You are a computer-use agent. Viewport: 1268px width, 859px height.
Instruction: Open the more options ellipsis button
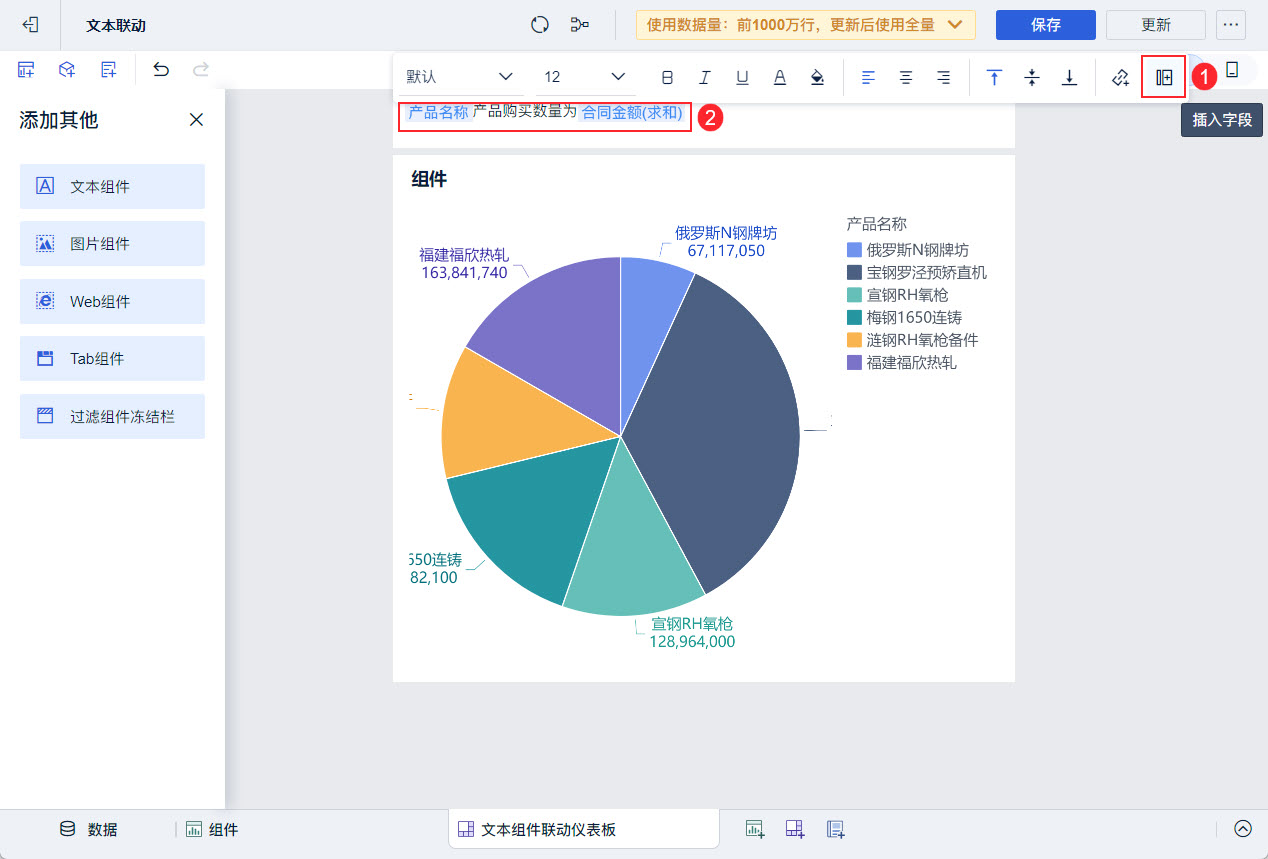pos(1231,25)
